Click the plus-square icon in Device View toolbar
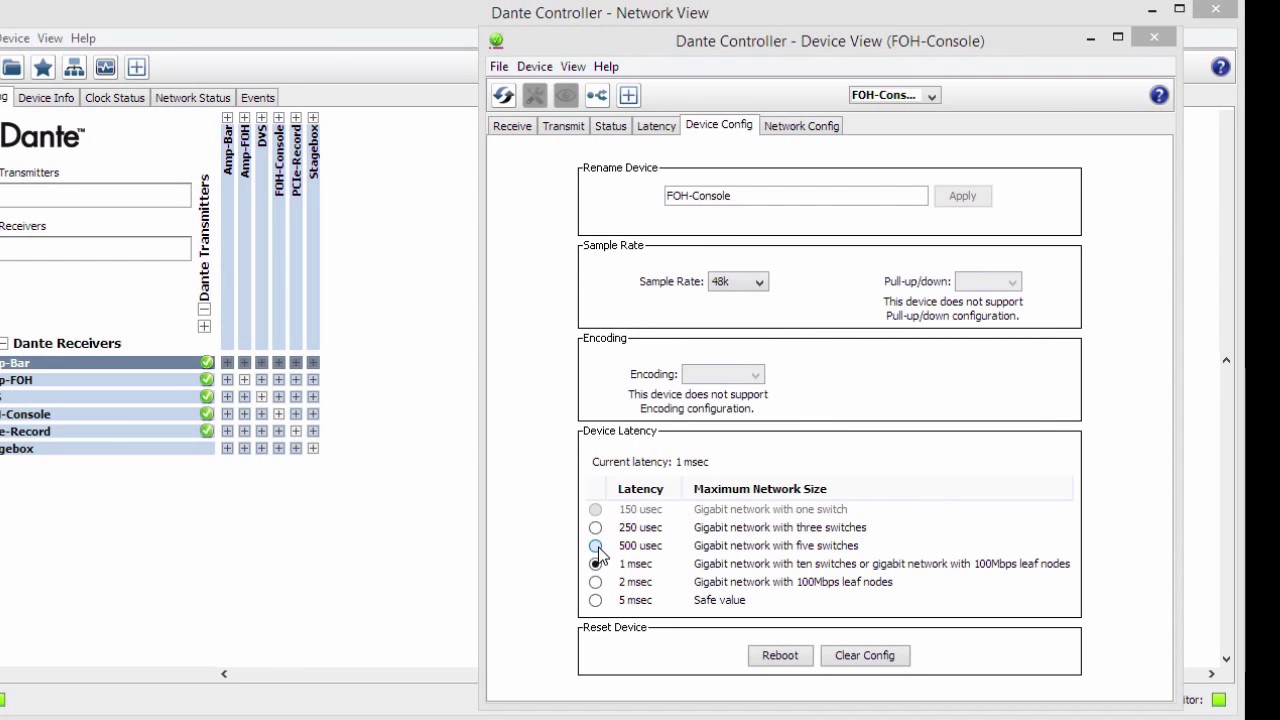 pyautogui.click(x=628, y=95)
